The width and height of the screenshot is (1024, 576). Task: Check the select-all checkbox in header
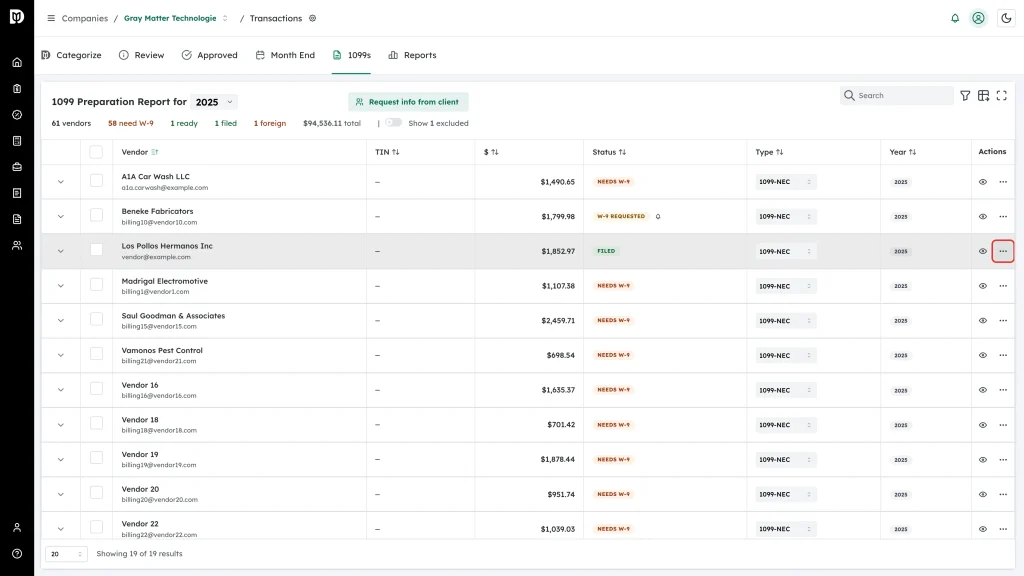click(x=96, y=152)
